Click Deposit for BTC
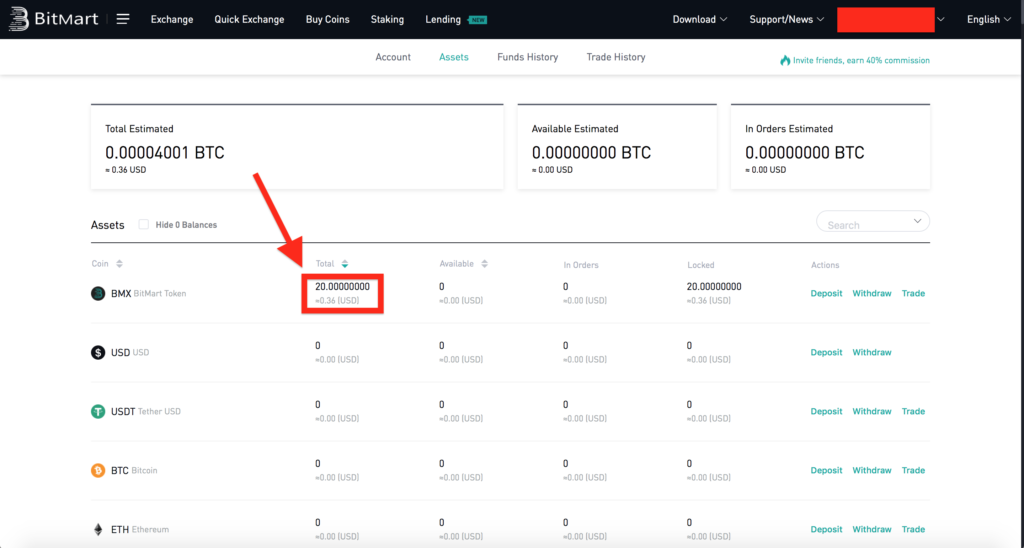The image size is (1024, 548). 826,470
